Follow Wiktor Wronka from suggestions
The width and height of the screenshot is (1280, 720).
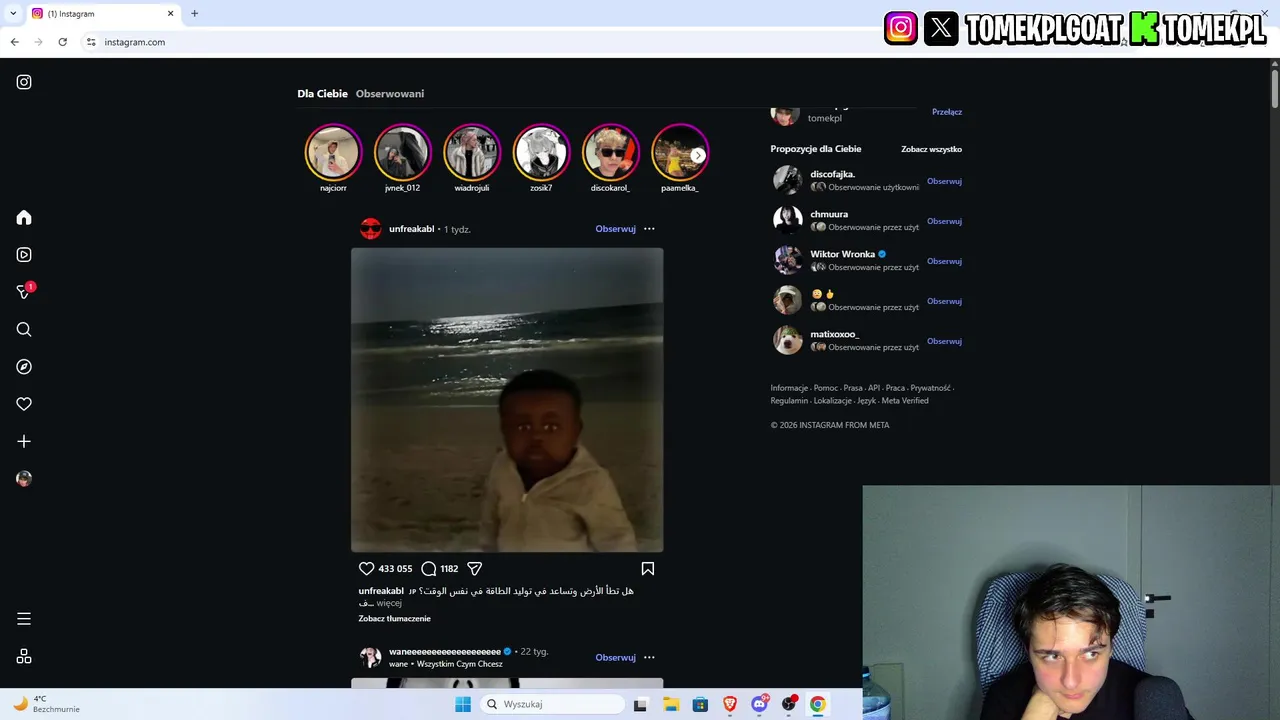coord(944,261)
